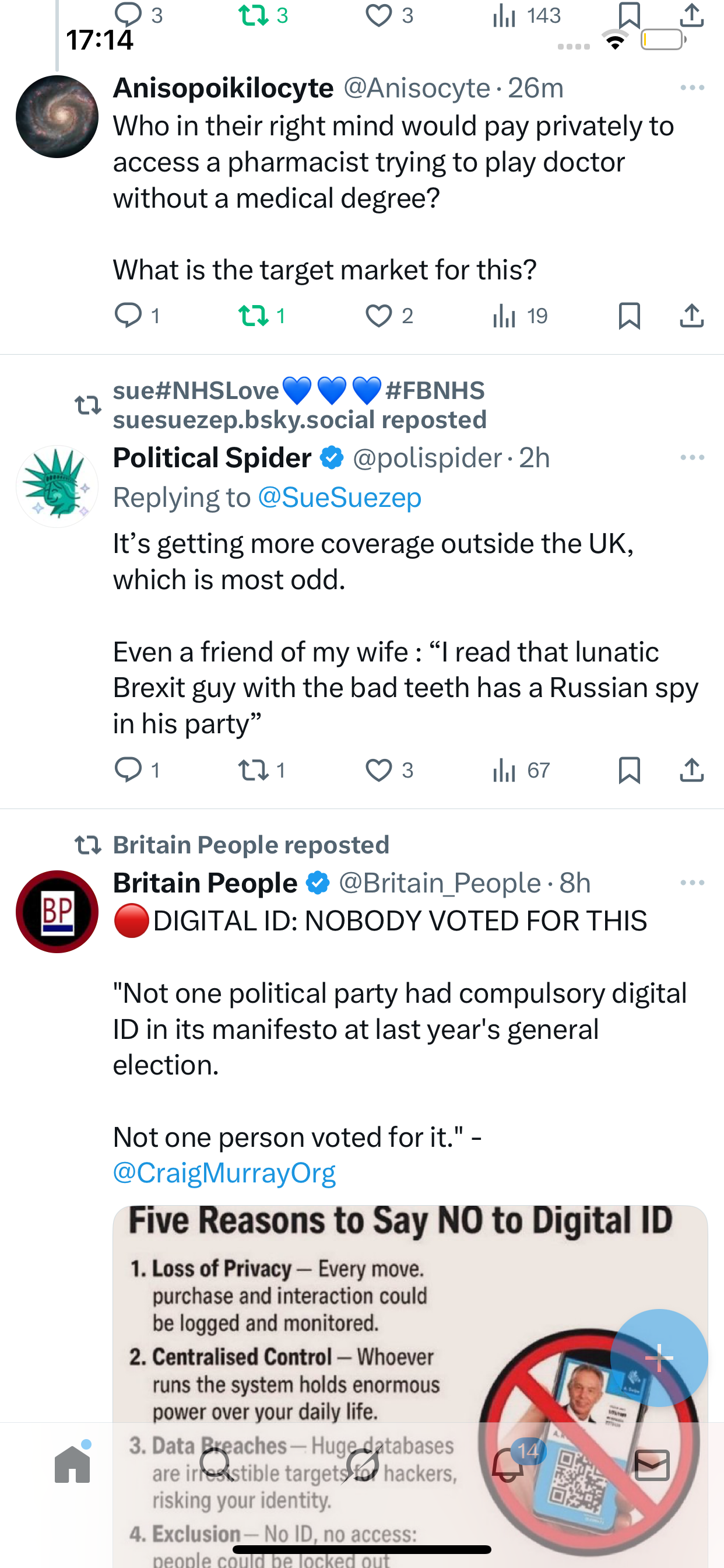724x1568 pixels.
Task: Repost Political Spider's post
Action: (253, 770)
